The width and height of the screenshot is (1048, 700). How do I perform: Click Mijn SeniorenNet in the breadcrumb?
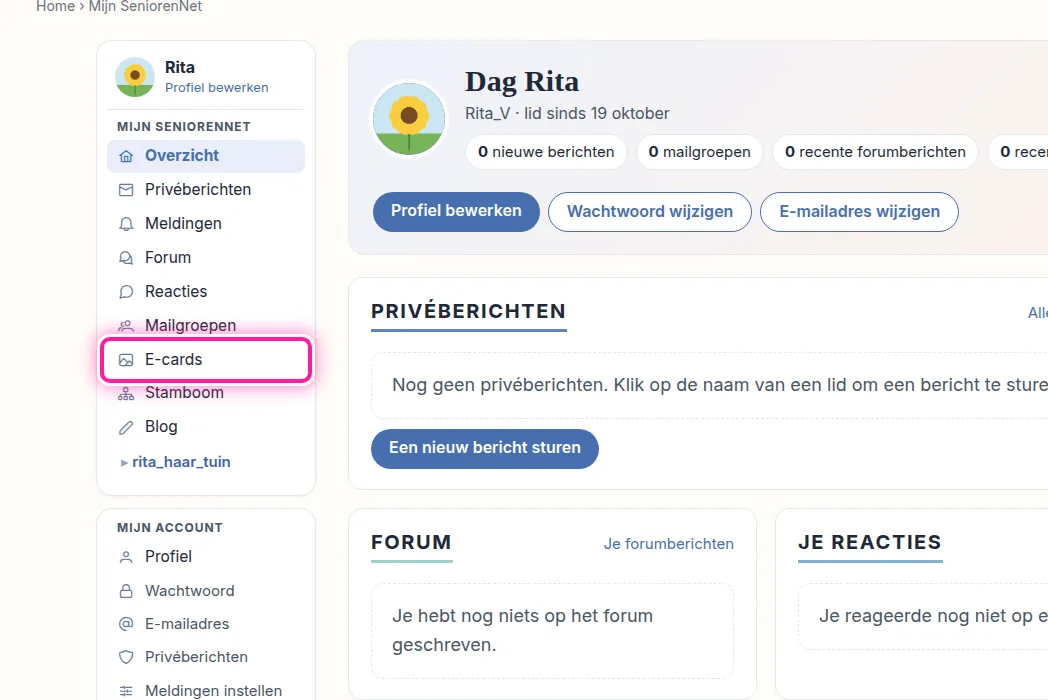pyautogui.click(x=145, y=7)
